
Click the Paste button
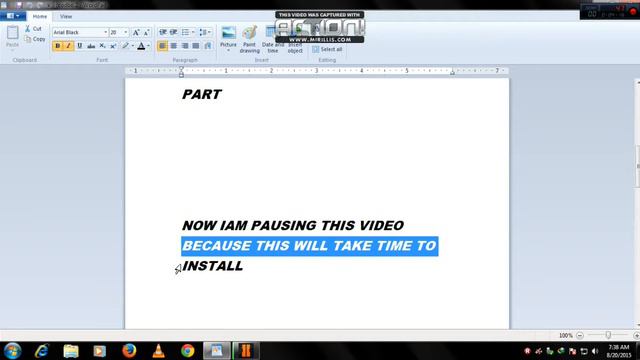coord(12,37)
